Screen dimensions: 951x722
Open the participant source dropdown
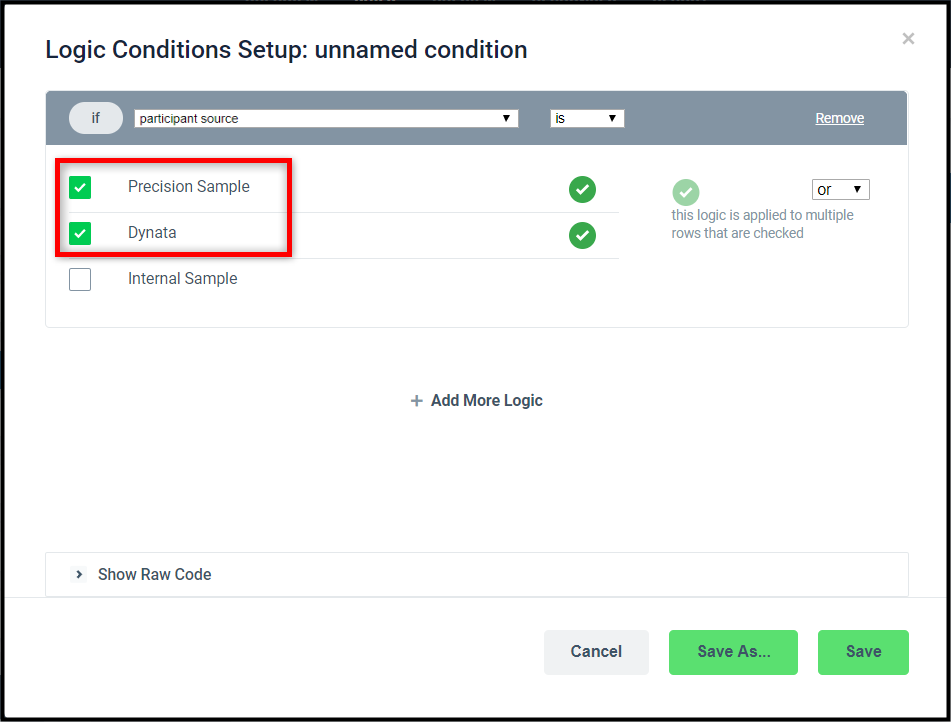coord(326,118)
